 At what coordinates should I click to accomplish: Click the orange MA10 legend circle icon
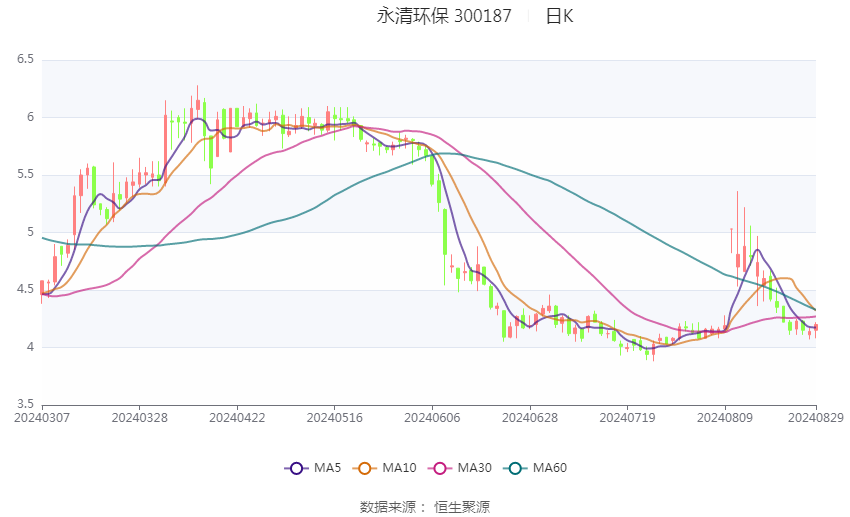tap(364, 468)
